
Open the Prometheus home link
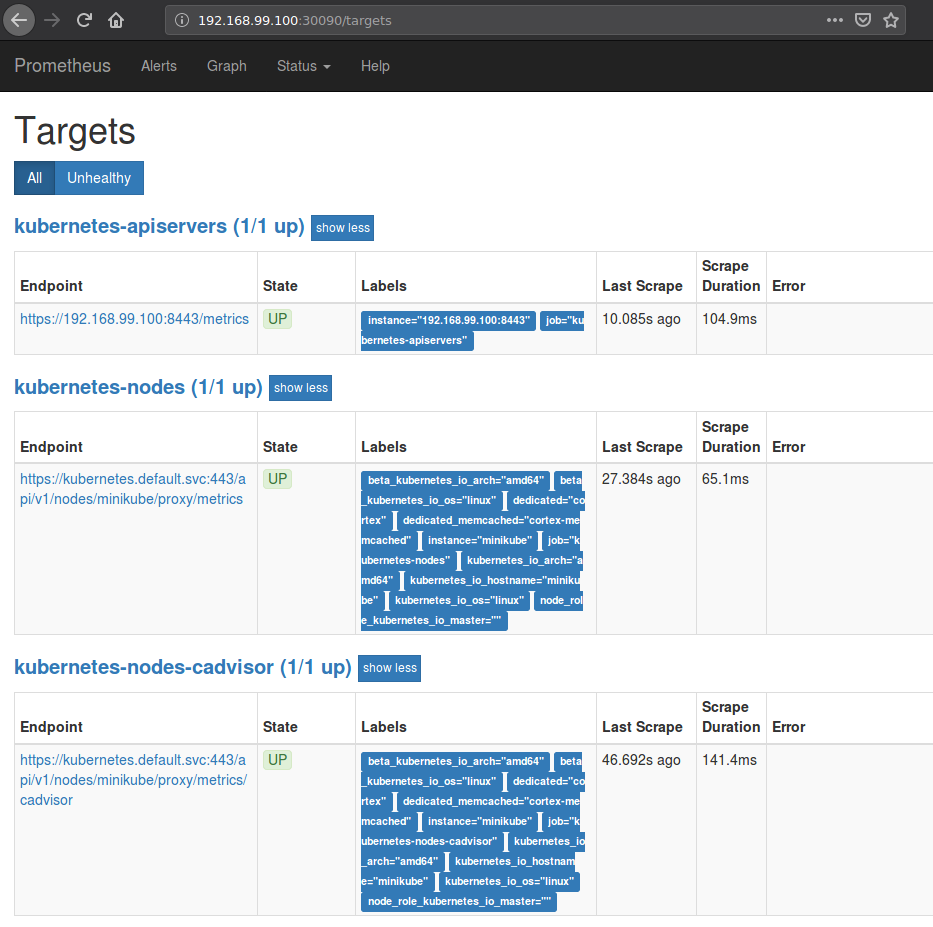coord(62,65)
